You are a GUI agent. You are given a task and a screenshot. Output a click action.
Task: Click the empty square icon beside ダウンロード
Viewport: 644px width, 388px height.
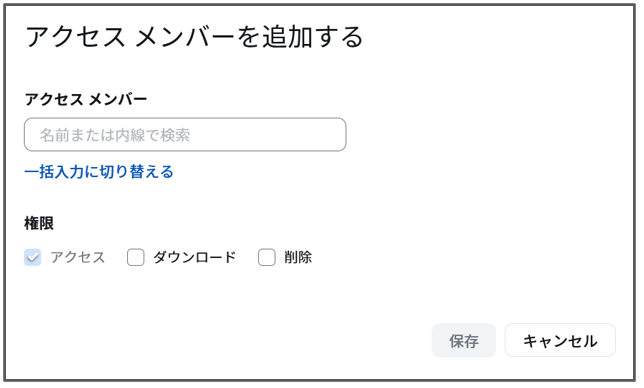136,257
